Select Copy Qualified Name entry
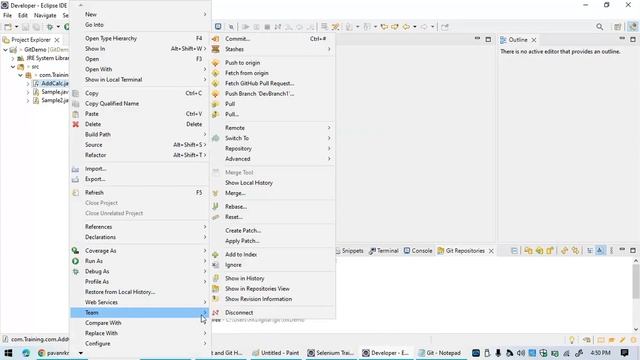Screen dimensions: 640x360 pyautogui.click(x=140, y=104)
